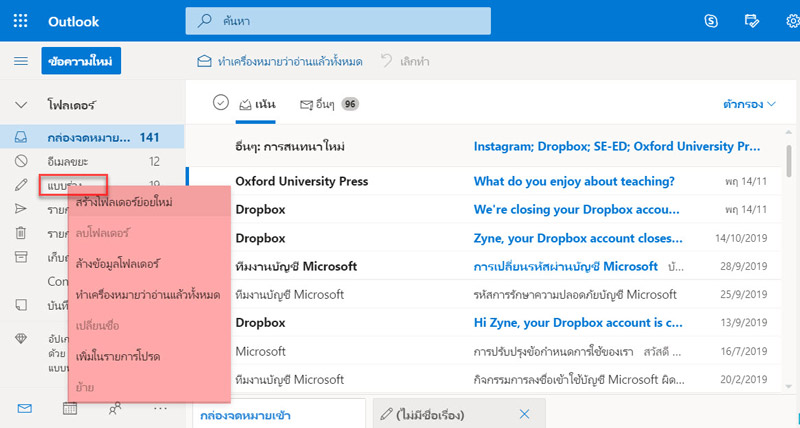The height and width of the screenshot is (428, 800).
Task: Click ทำเครื่องหมายว่าอ่านแล้วทั้งหมด in the toolbar
Action: tap(280, 61)
